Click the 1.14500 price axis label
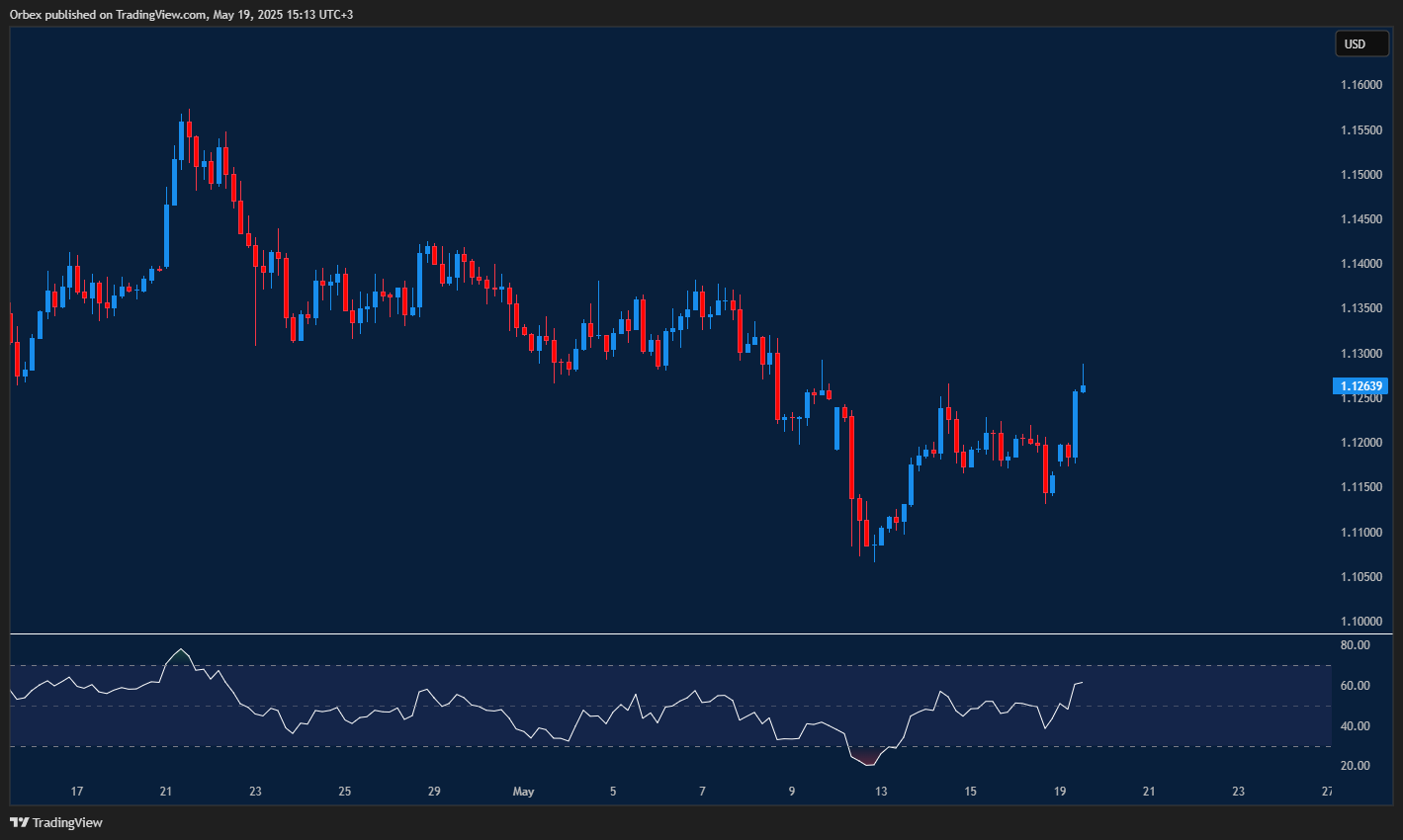1403x840 pixels. tap(1360, 219)
